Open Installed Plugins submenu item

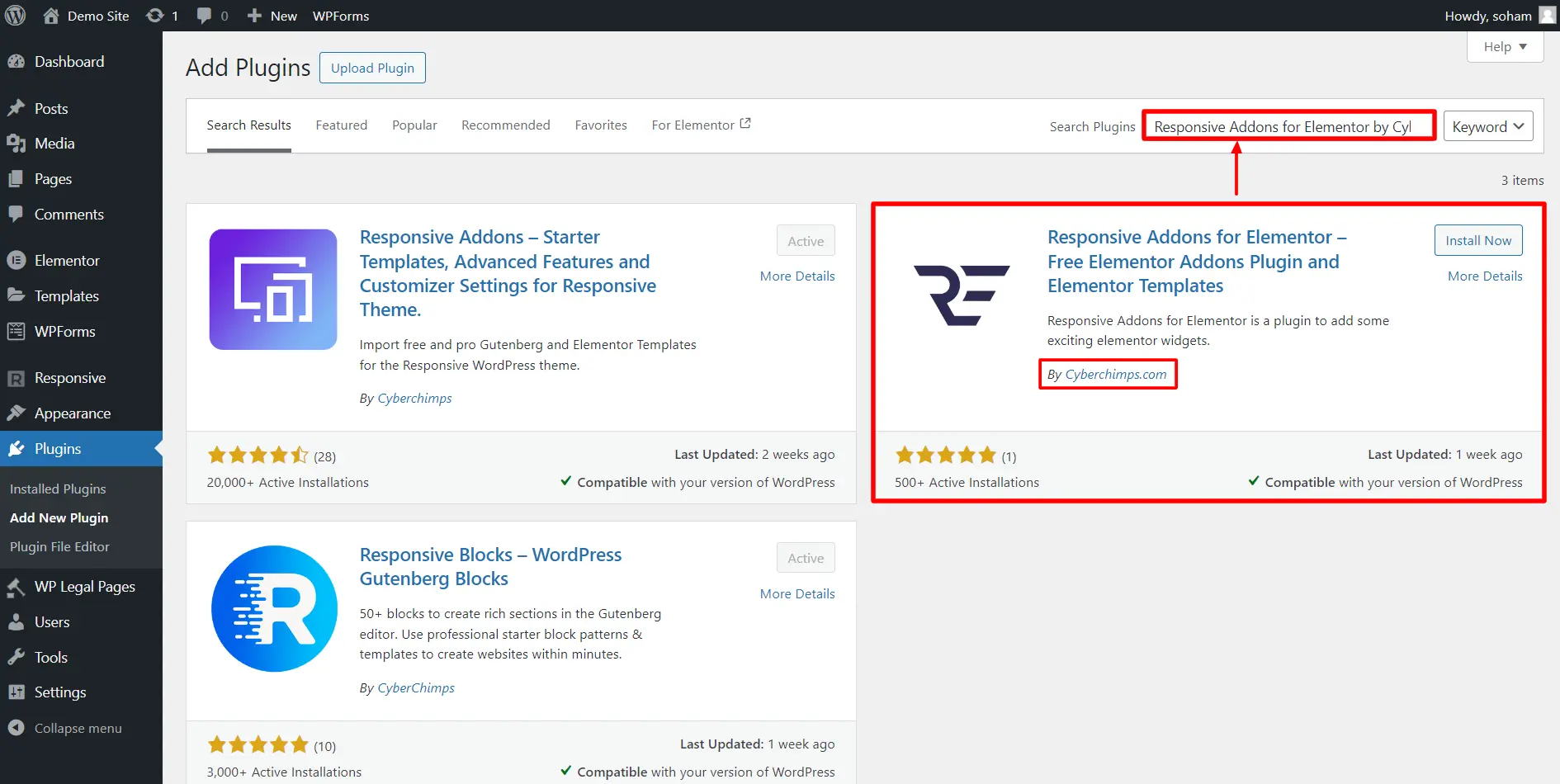coord(58,489)
